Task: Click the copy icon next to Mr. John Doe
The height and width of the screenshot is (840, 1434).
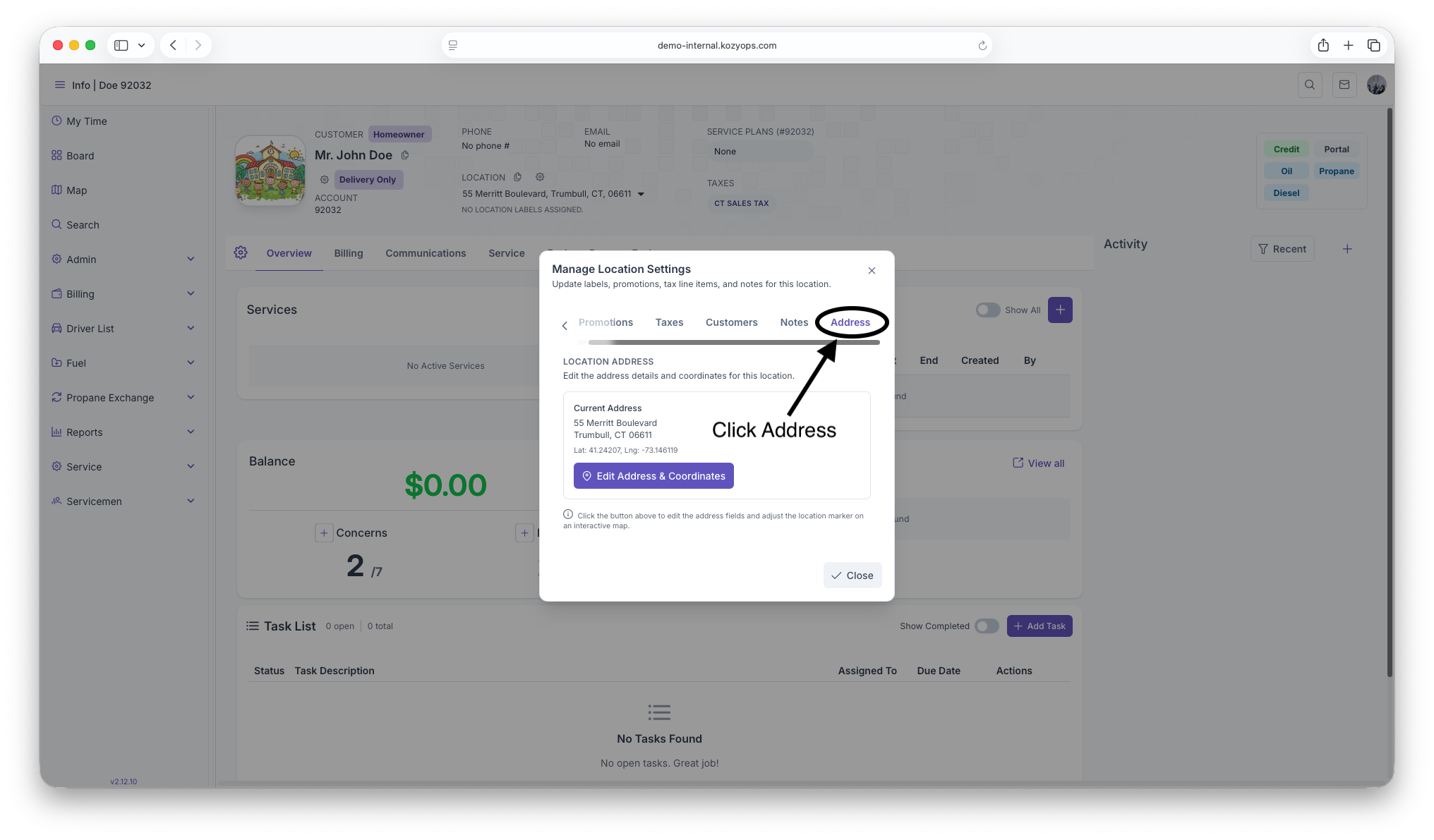Action: point(405,155)
